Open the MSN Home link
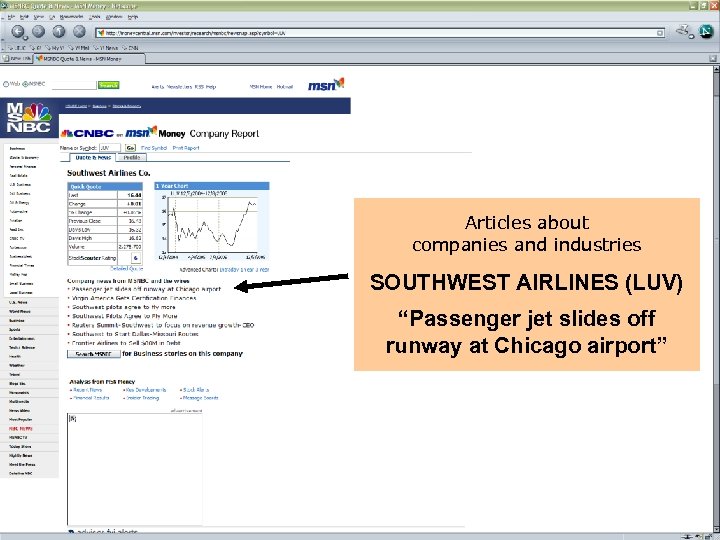 pyautogui.click(x=261, y=87)
